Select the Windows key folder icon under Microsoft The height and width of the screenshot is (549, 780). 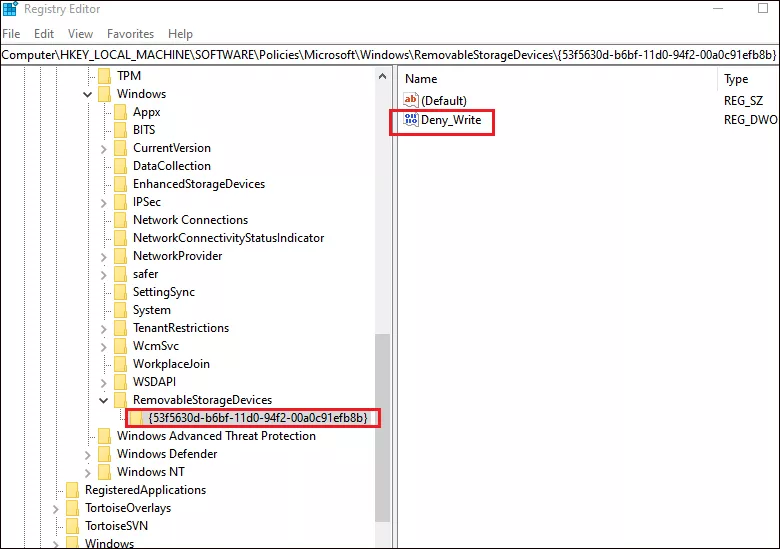104,94
